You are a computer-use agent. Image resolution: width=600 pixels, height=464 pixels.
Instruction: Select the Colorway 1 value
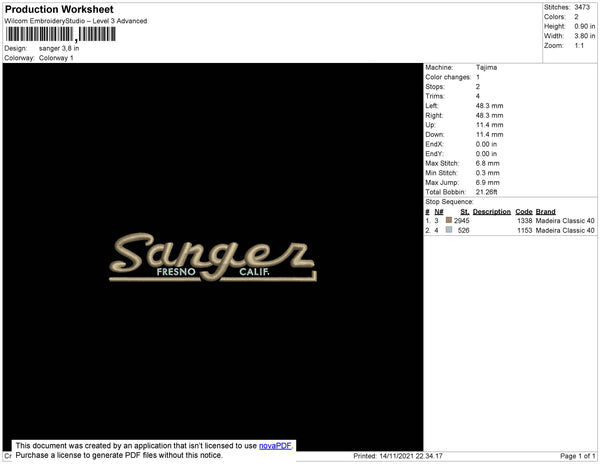56,58
